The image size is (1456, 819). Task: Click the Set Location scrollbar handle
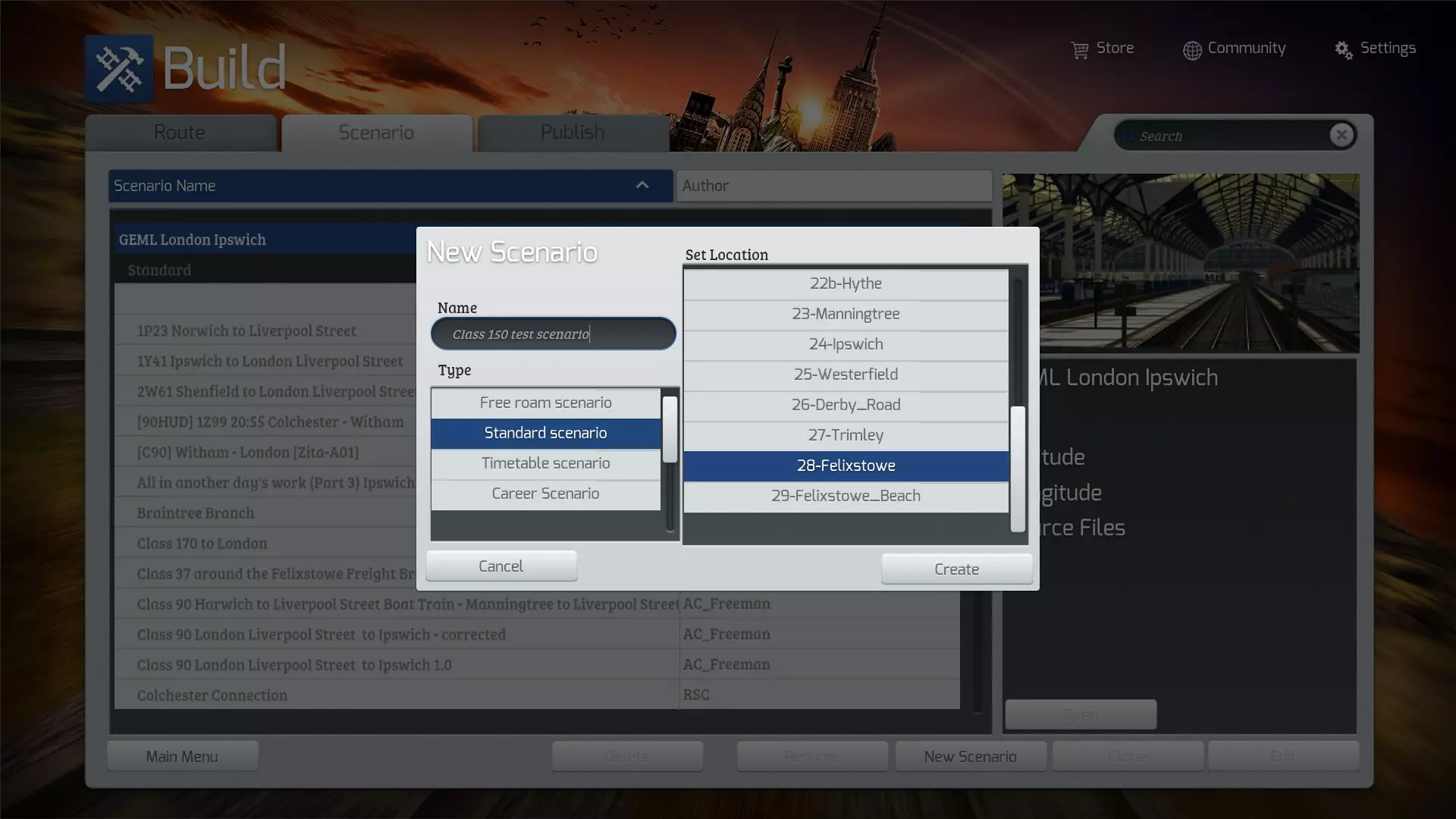coord(1018,468)
